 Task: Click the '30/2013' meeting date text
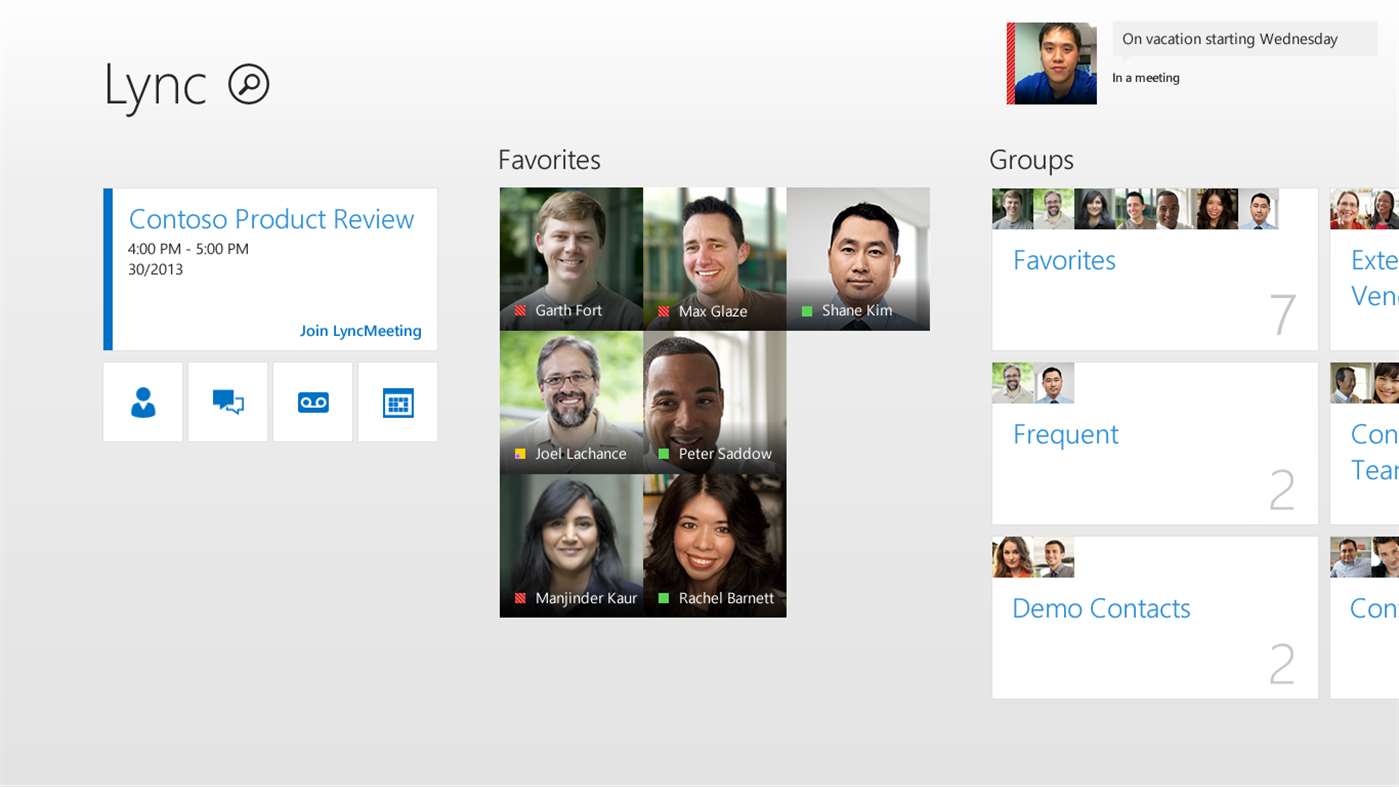coord(155,270)
